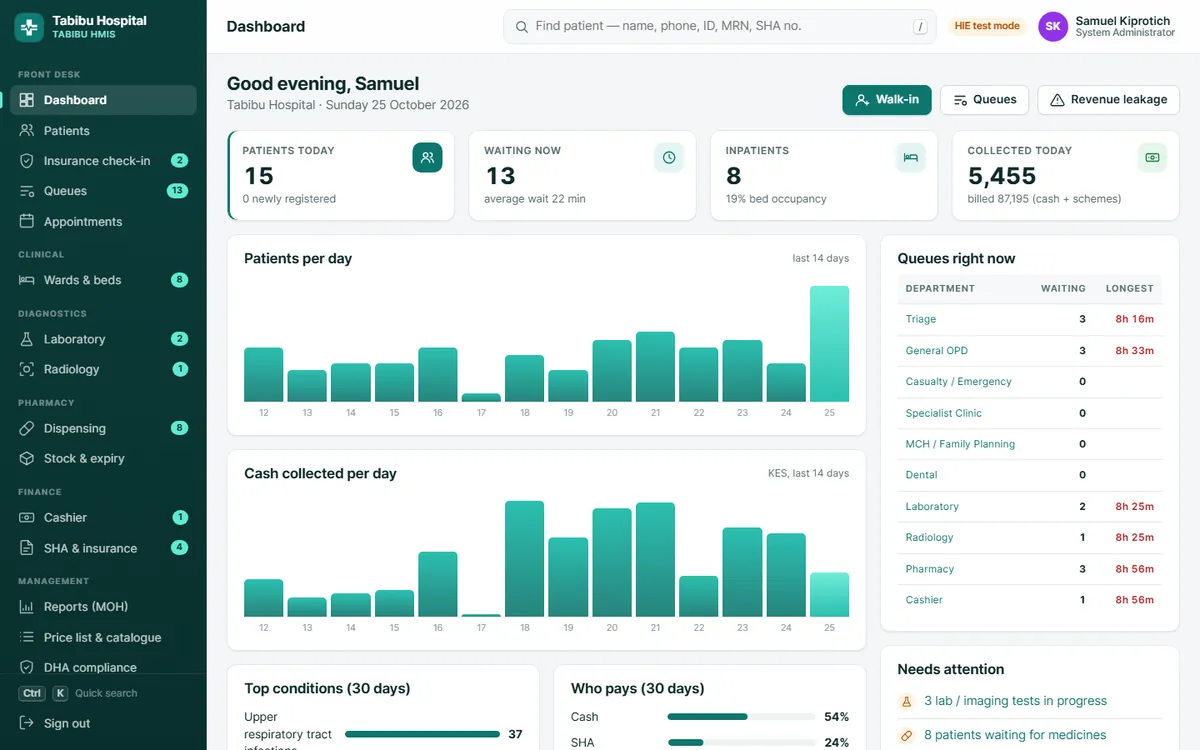
Task: Click the Patients Today card people icon
Action: click(427, 157)
